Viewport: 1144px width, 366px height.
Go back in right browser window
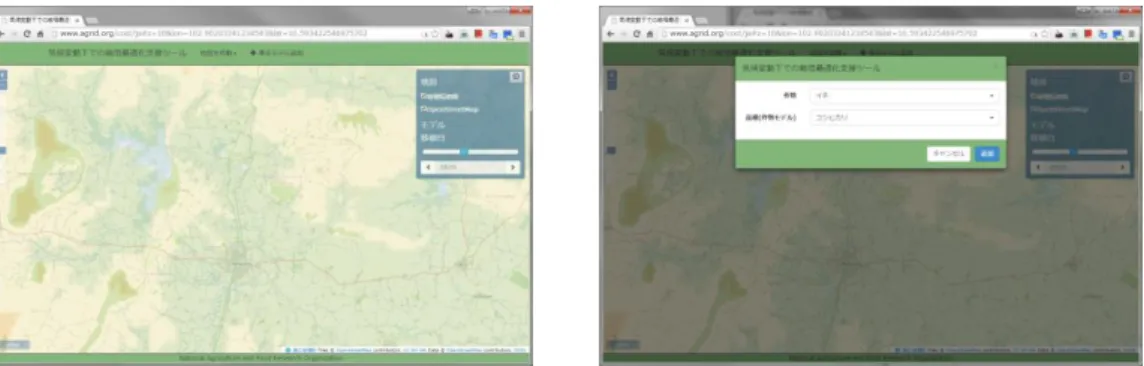tap(611, 34)
